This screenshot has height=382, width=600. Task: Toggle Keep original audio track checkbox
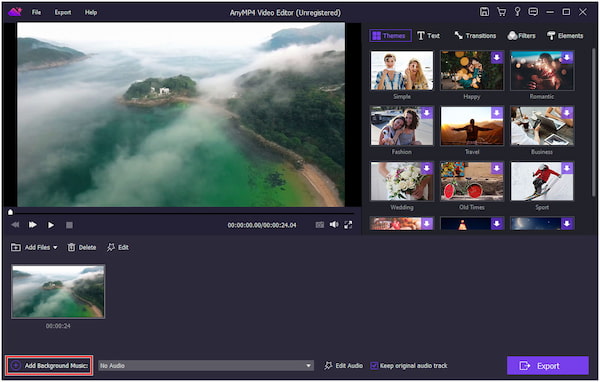tap(374, 366)
